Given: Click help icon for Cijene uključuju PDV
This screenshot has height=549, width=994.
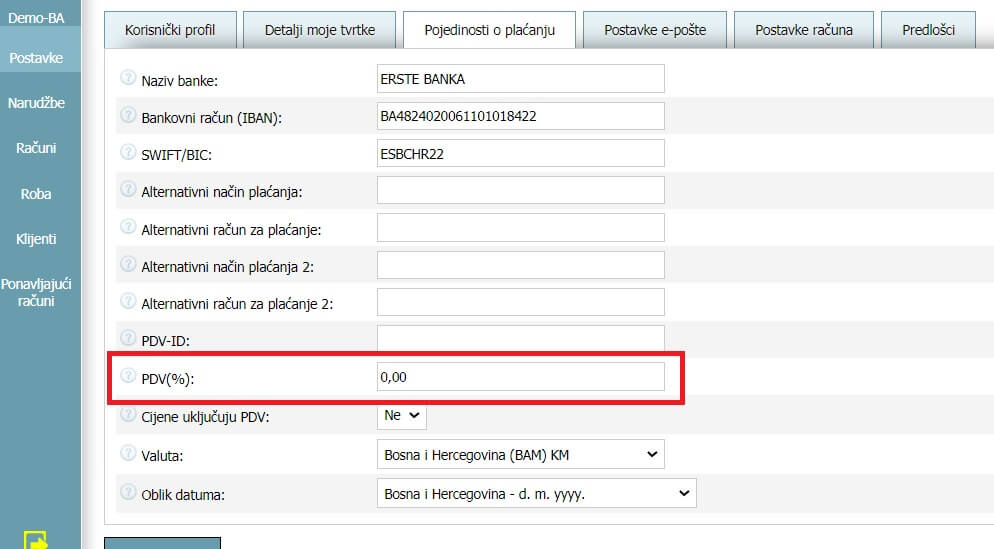Looking at the screenshot, I should [128, 415].
